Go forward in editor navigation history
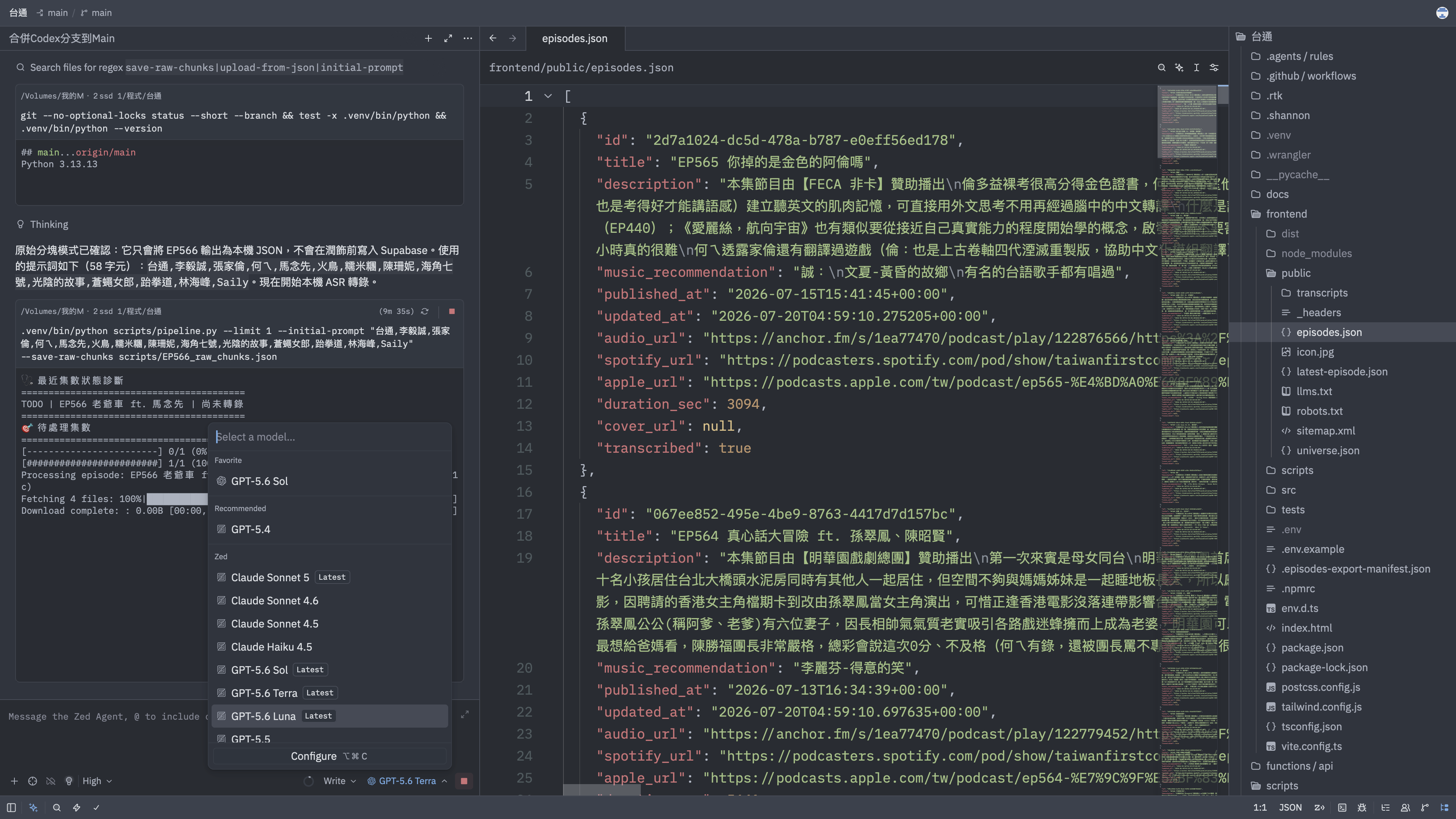The image size is (1456, 819). click(x=513, y=38)
